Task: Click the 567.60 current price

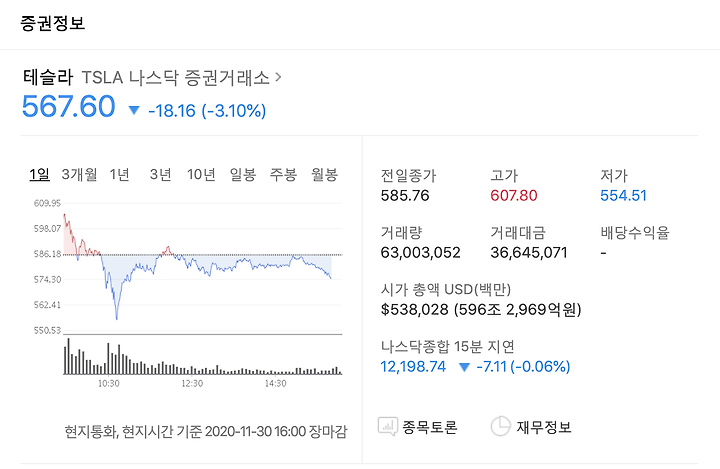Action: 68,107
